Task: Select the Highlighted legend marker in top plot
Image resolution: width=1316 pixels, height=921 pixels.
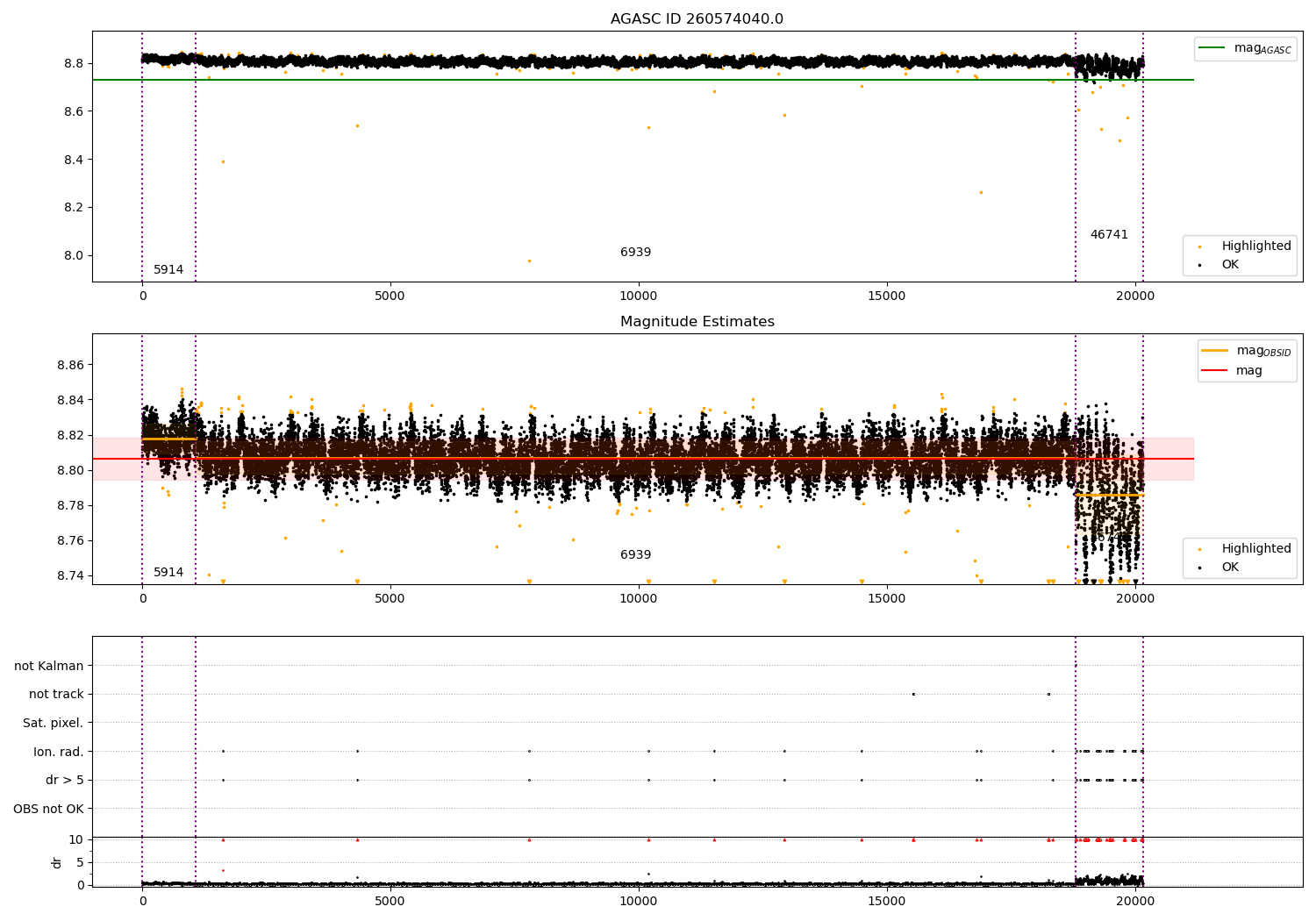Action: [1200, 246]
